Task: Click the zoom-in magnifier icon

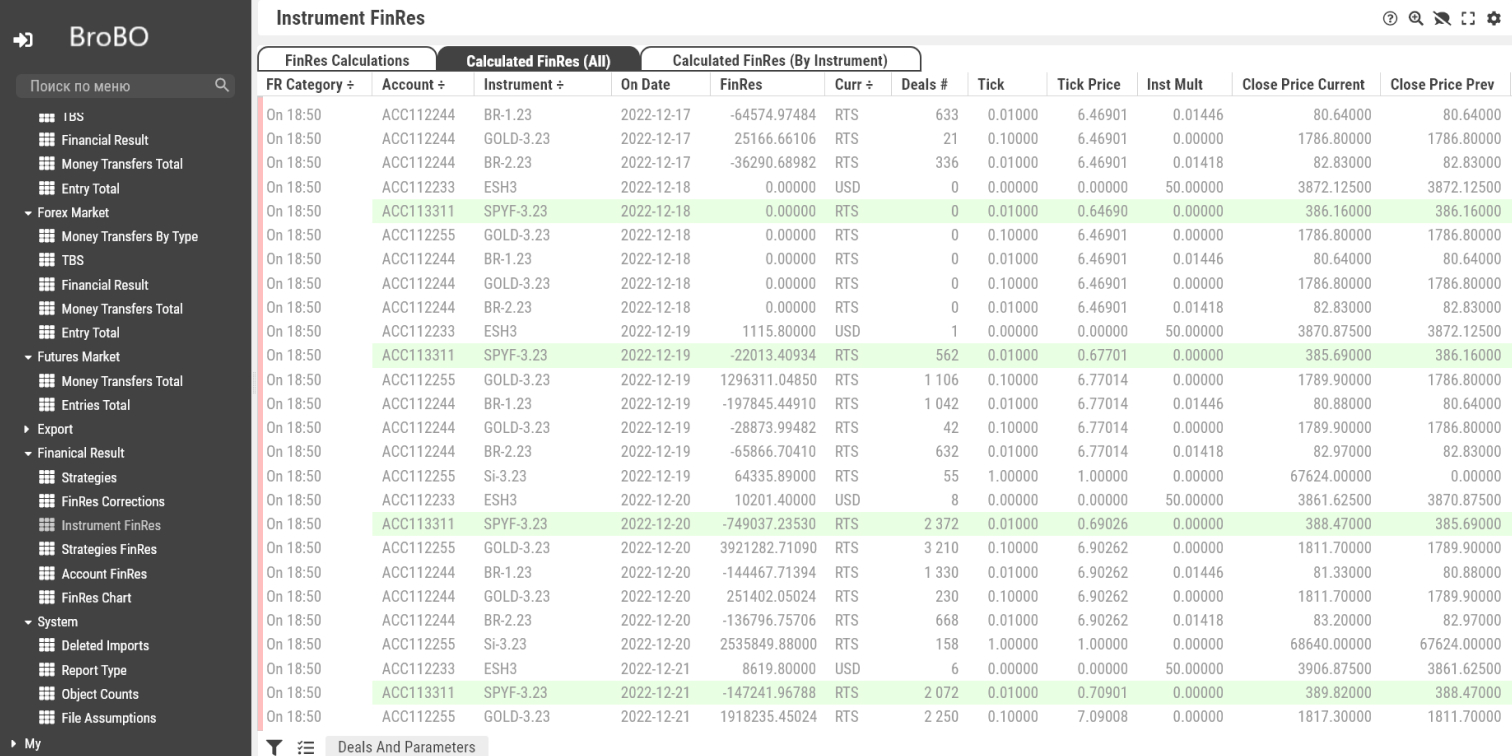Action: 1416,18
